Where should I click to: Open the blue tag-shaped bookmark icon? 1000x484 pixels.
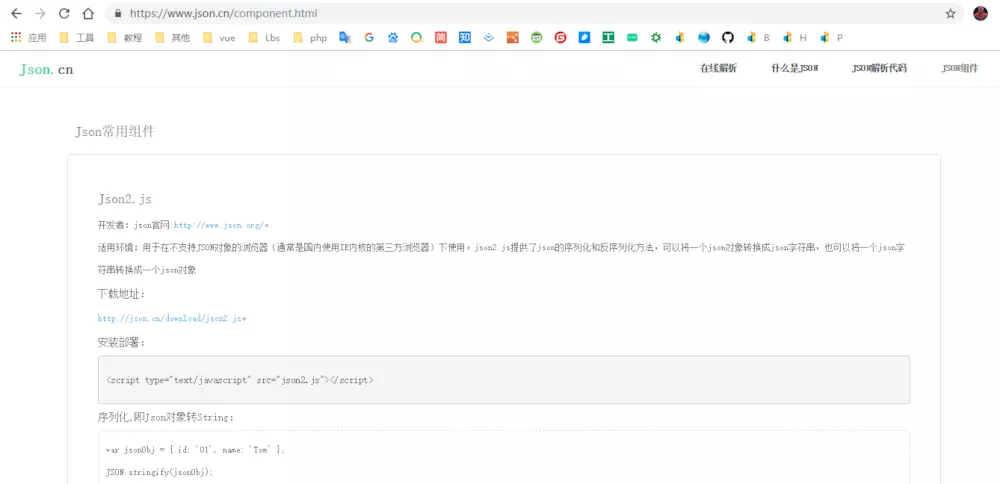coord(584,38)
